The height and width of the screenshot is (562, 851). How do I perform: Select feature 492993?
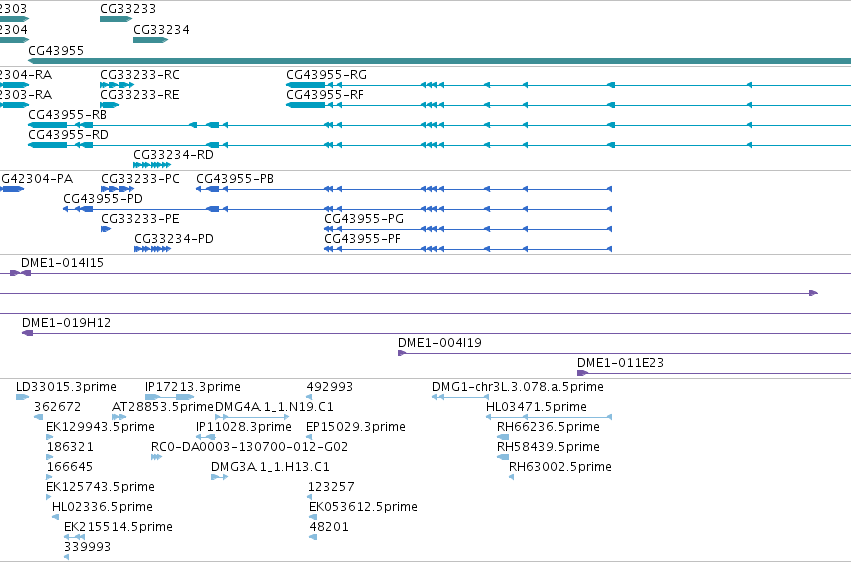click(x=329, y=387)
